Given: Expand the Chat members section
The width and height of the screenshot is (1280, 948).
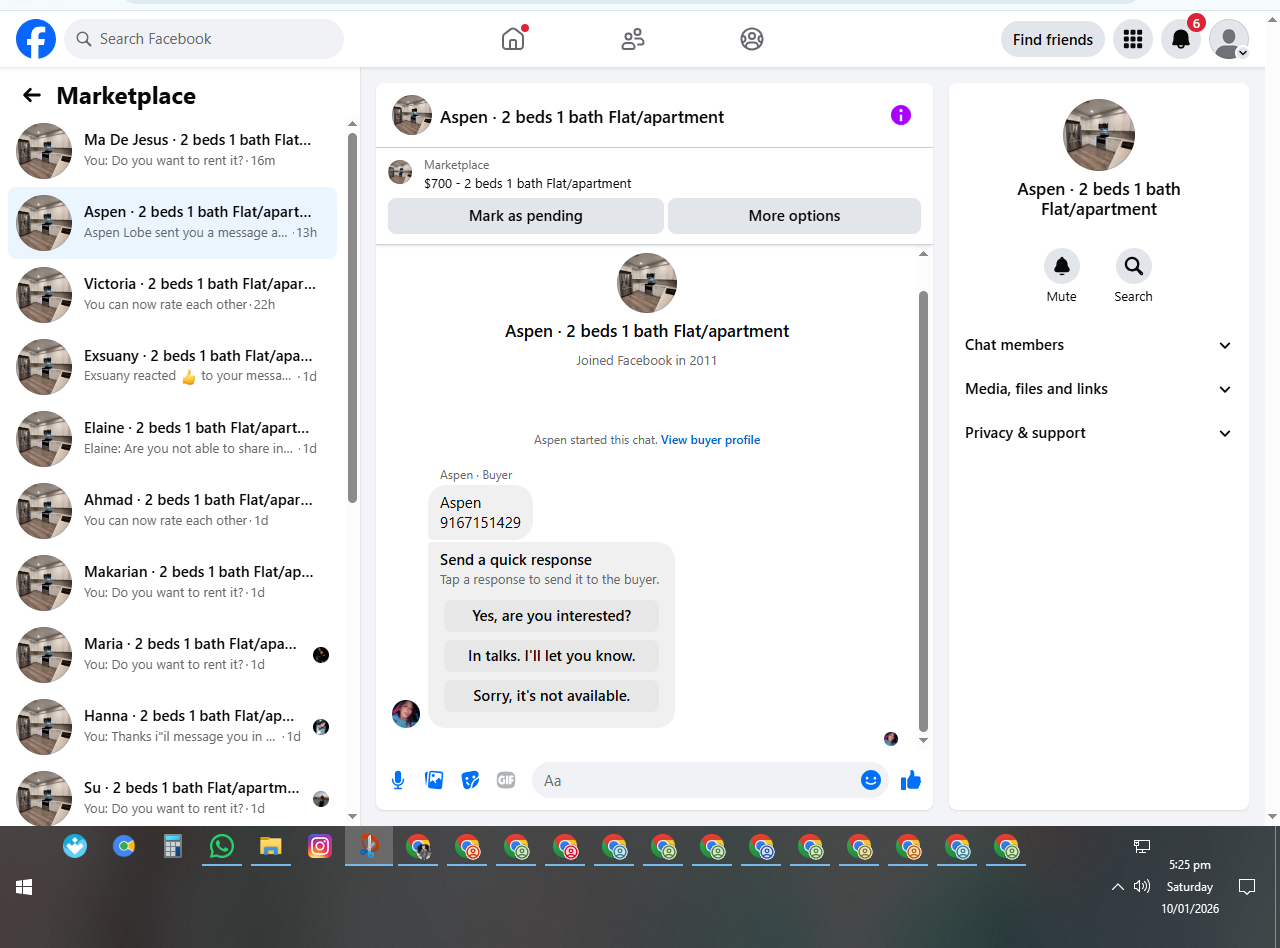Looking at the screenshot, I should click(1099, 345).
